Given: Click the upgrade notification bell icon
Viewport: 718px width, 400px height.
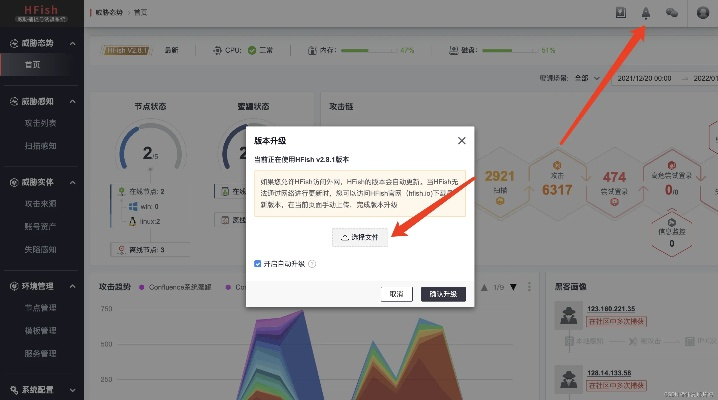Looking at the screenshot, I should (646, 12).
